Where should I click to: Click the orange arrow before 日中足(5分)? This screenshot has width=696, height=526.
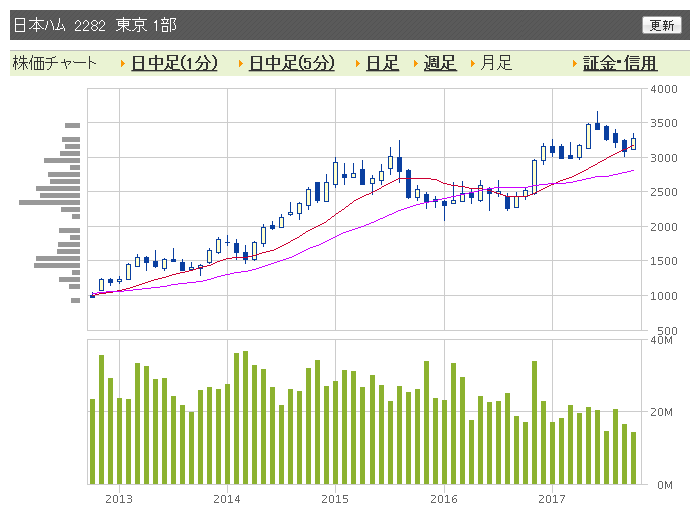[241, 63]
